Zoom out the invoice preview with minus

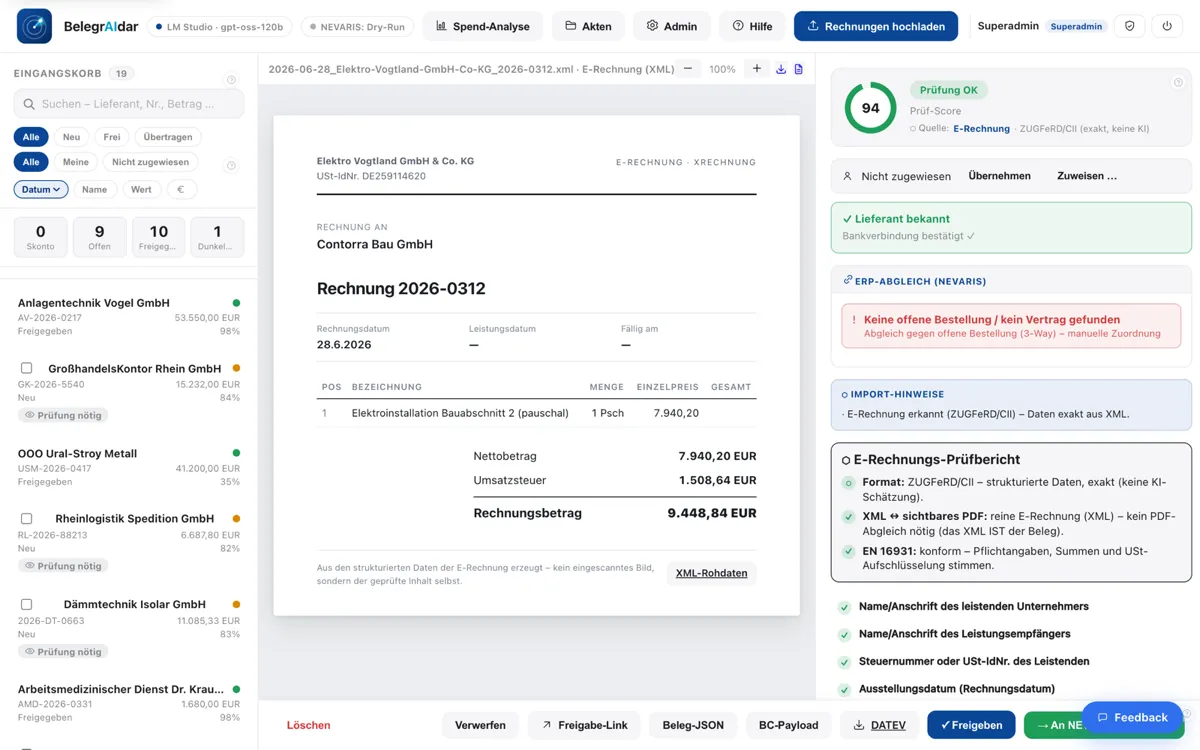point(687,69)
